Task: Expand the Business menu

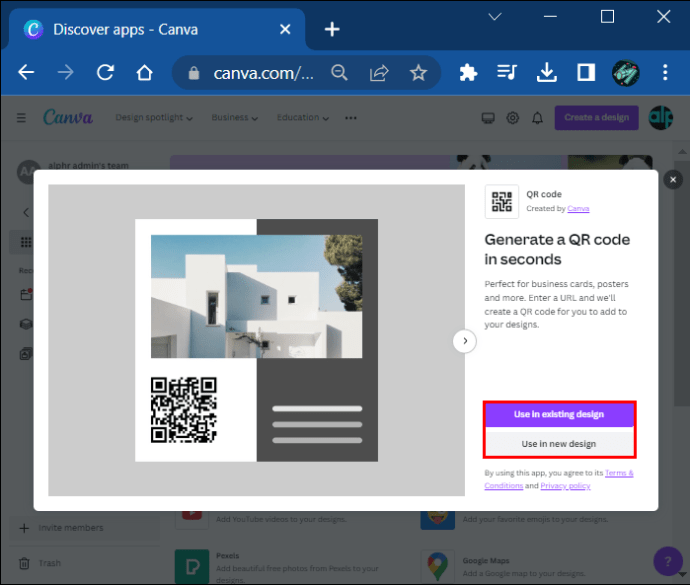Action: tap(235, 118)
